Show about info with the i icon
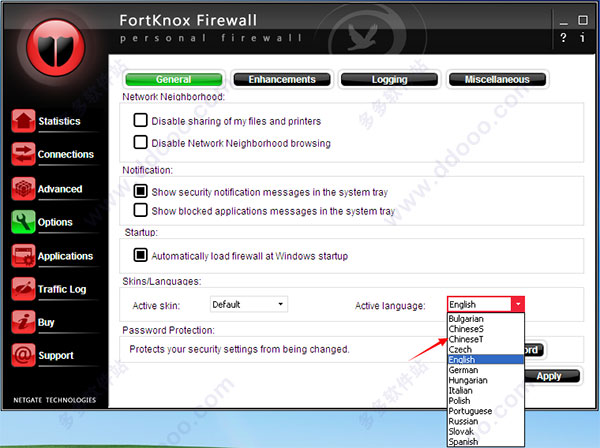This screenshot has width=600, height=448. click(x=582, y=37)
